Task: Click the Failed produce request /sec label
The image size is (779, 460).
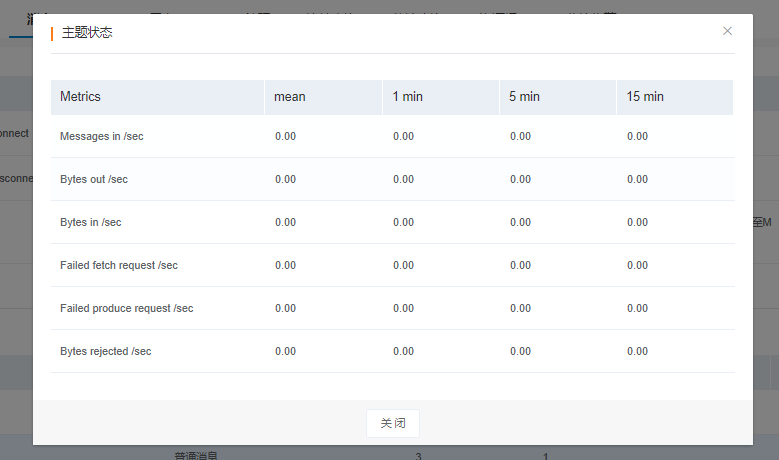Action: point(127,308)
